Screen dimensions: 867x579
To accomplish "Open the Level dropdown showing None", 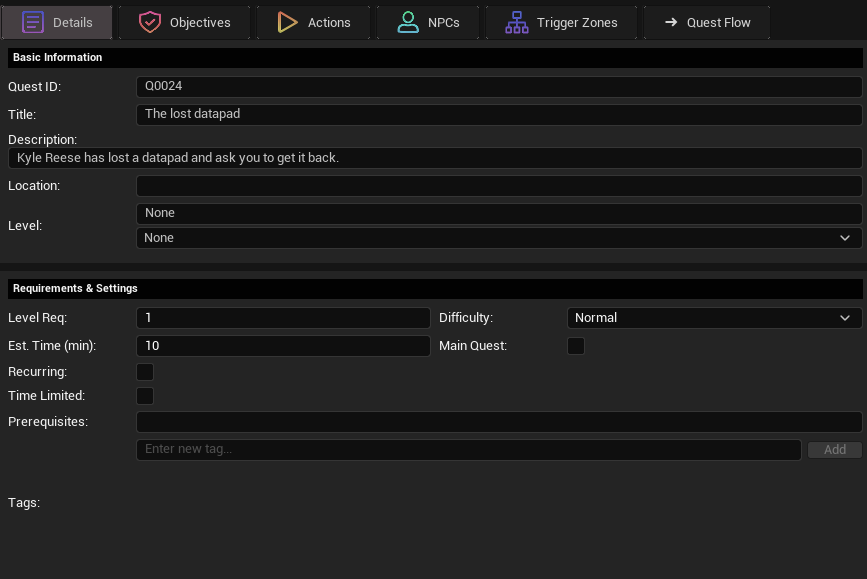I will (x=499, y=238).
